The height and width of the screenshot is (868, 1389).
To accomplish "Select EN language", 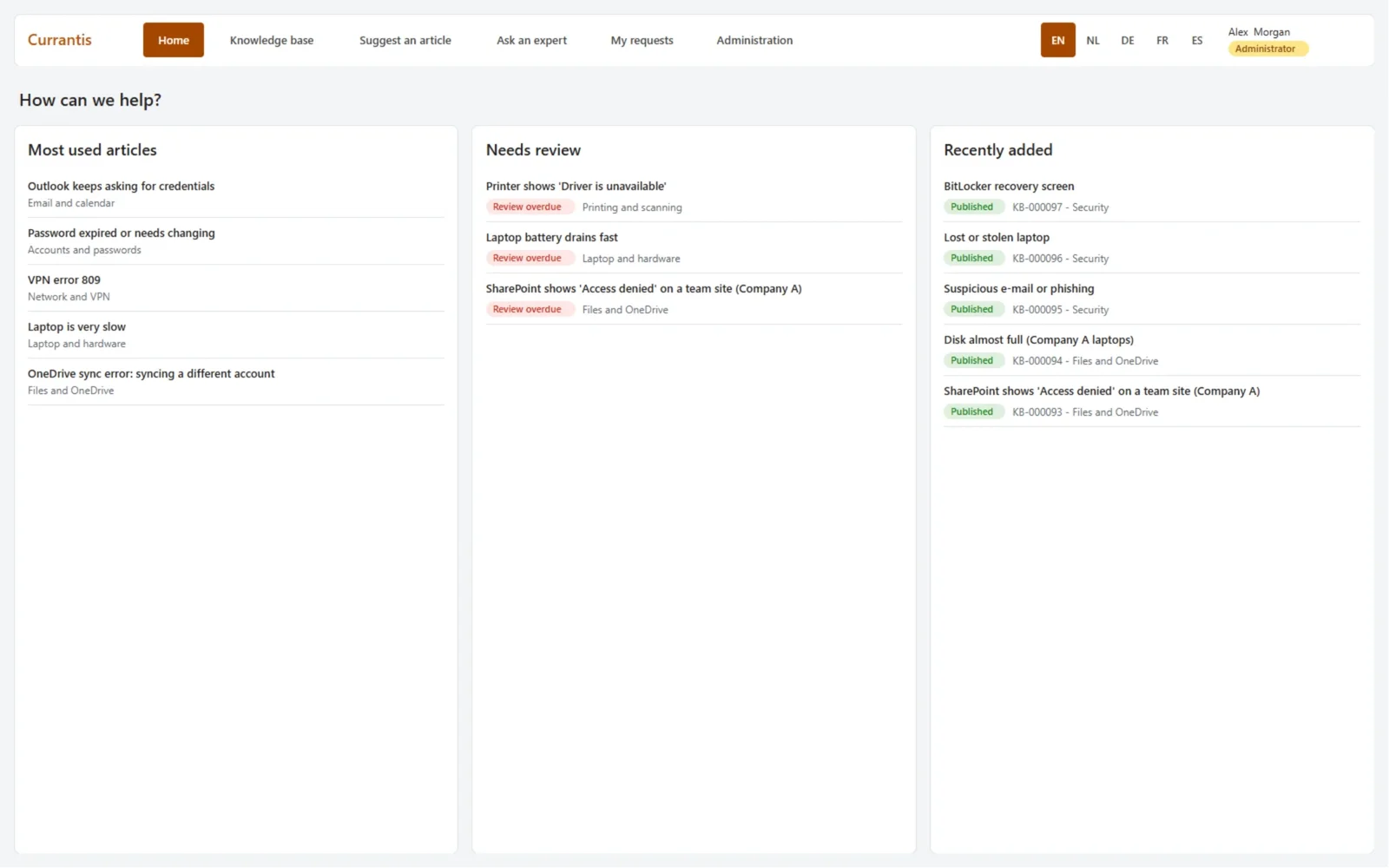I will point(1057,40).
